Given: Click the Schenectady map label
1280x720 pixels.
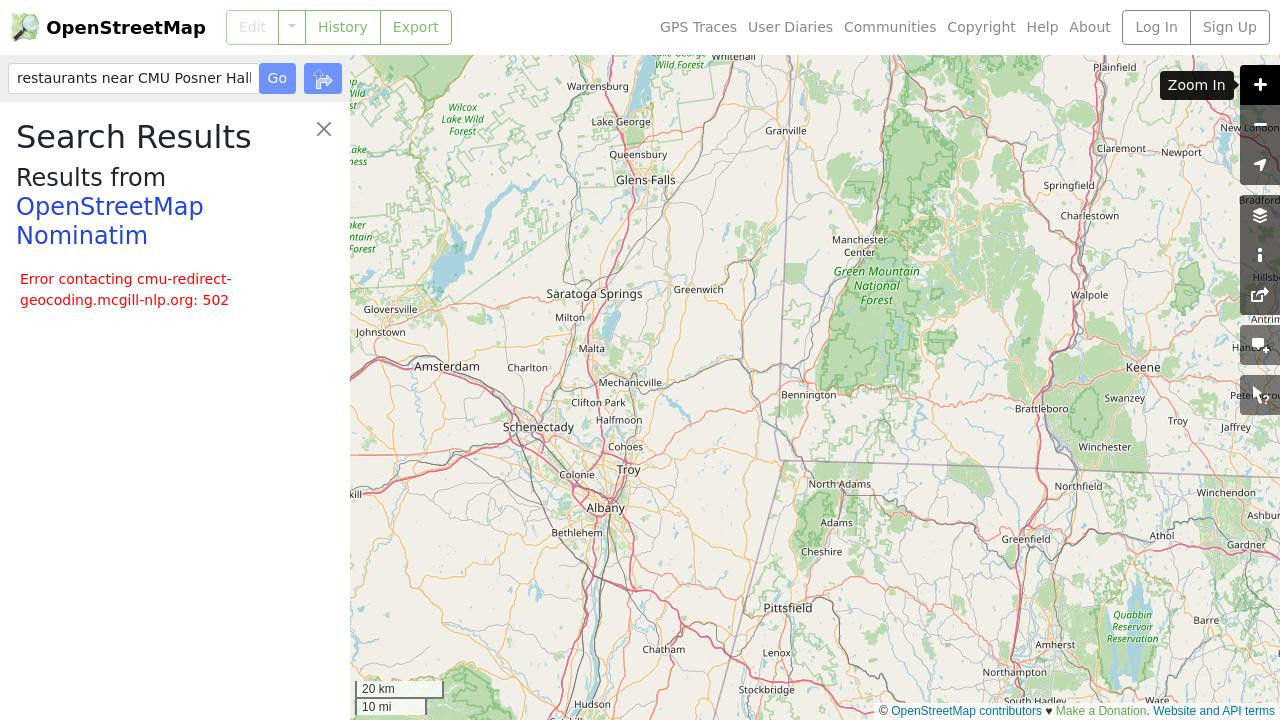Looking at the screenshot, I should click(538, 427).
